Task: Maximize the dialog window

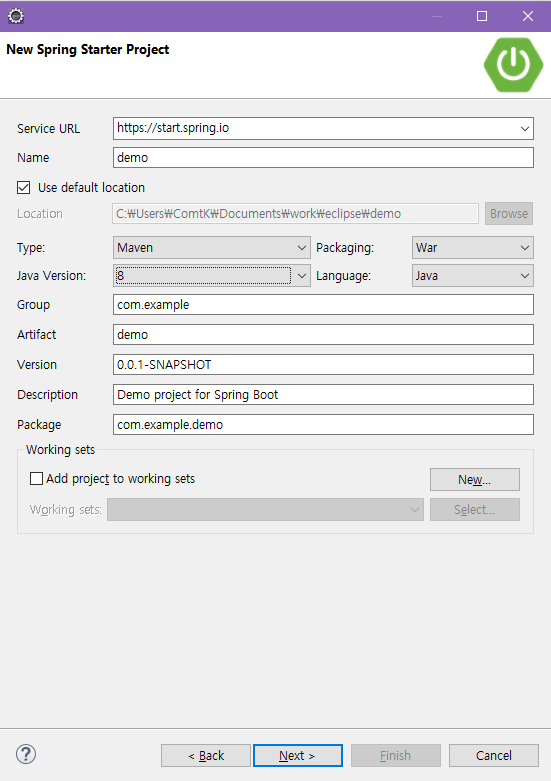Action: point(482,16)
